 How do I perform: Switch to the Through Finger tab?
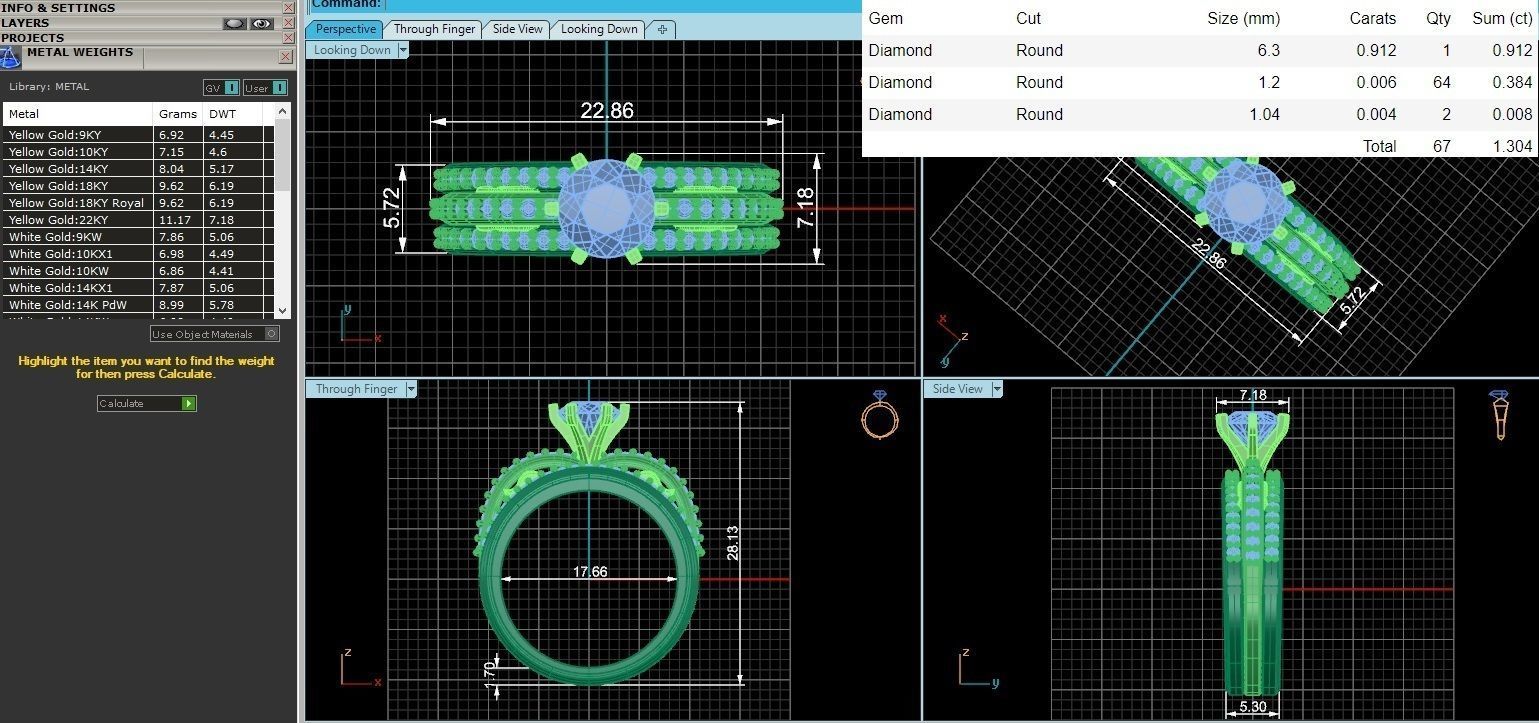pyautogui.click(x=434, y=29)
